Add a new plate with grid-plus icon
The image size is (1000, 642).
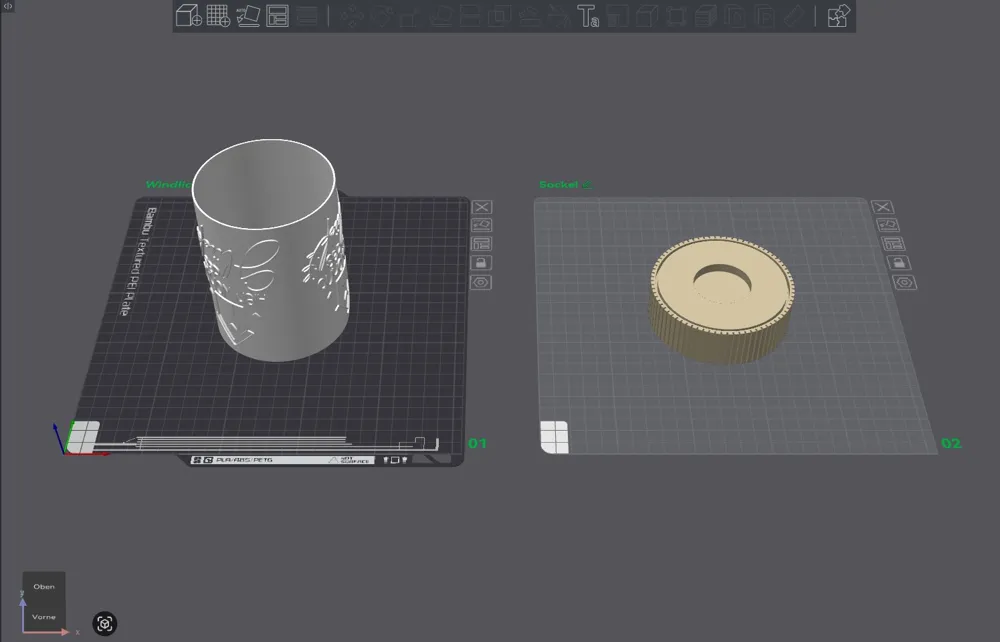(218, 15)
